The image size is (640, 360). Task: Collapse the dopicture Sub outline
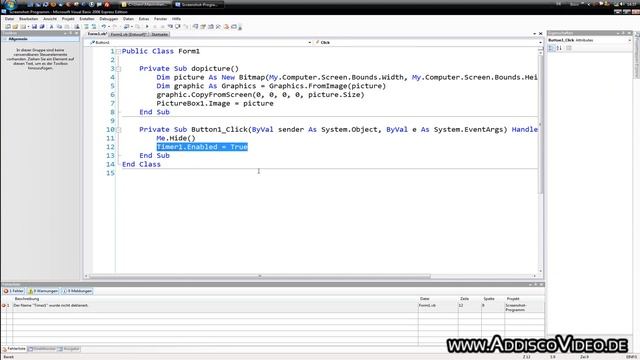click(x=118, y=69)
